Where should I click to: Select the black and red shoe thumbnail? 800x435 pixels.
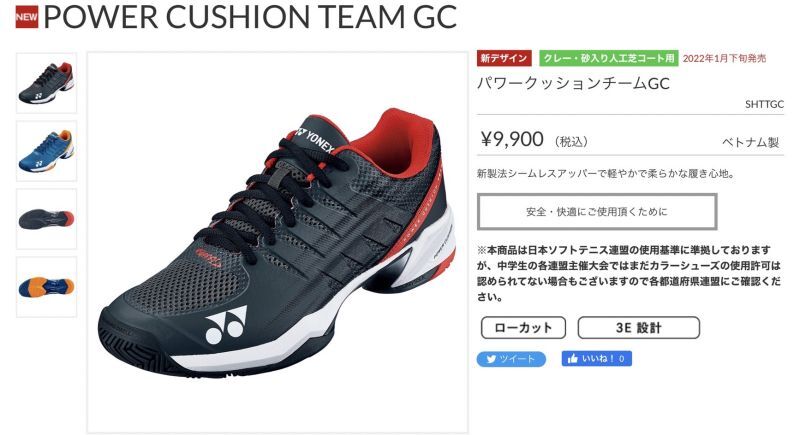point(46,83)
